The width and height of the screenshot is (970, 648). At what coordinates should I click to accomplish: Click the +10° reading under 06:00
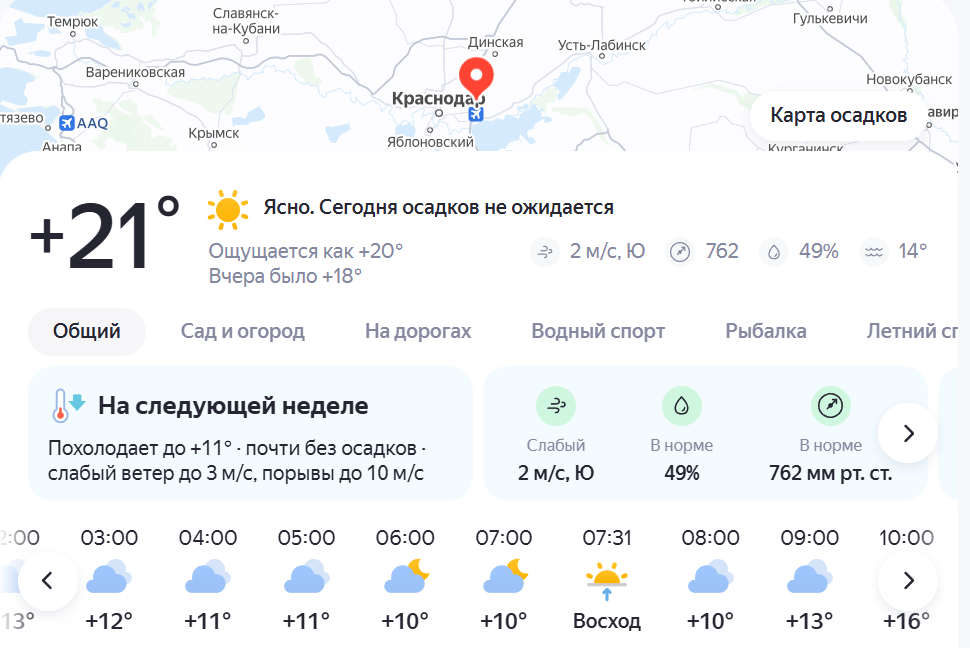click(407, 620)
